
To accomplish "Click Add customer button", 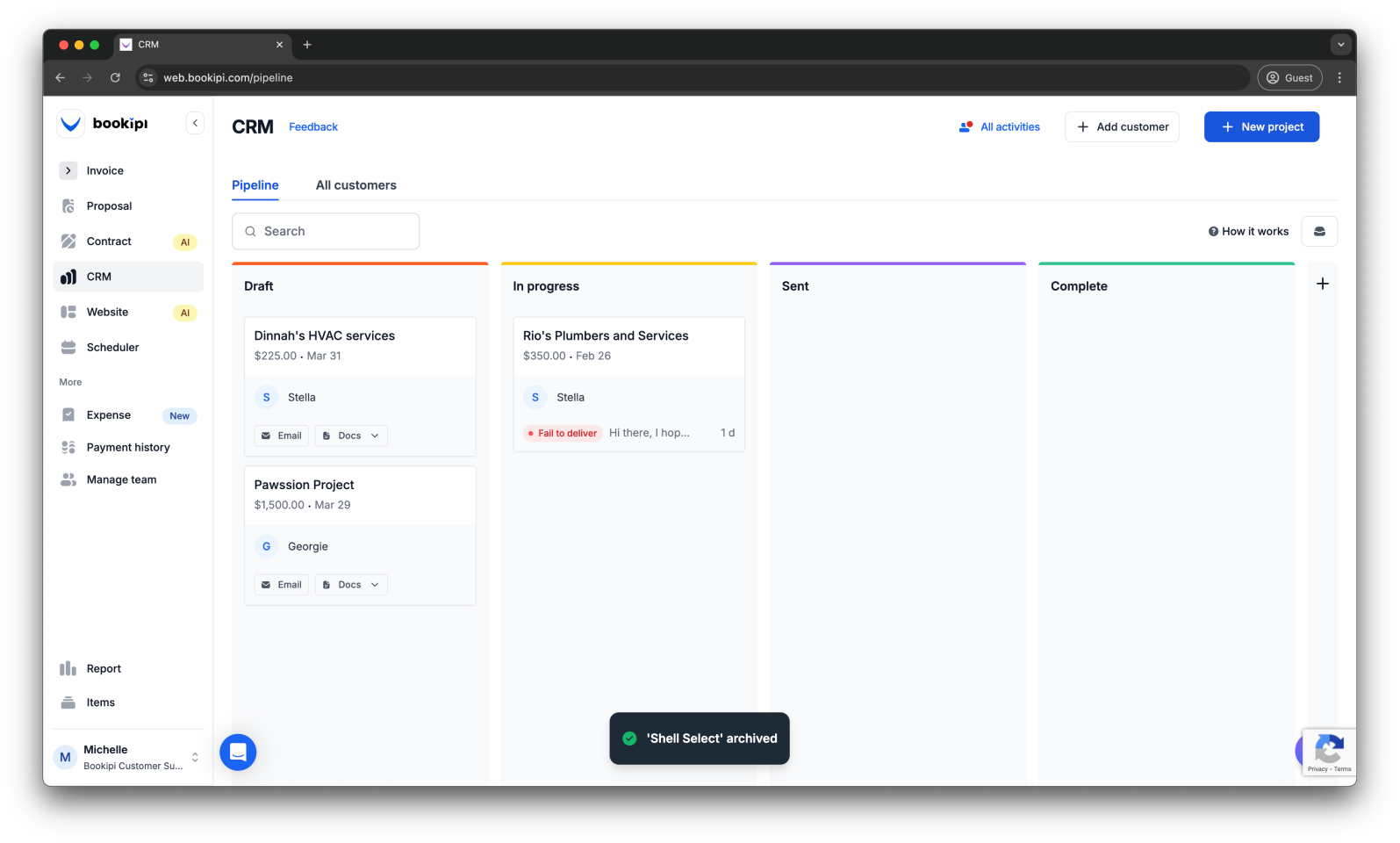I will pyautogui.click(x=1122, y=127).
